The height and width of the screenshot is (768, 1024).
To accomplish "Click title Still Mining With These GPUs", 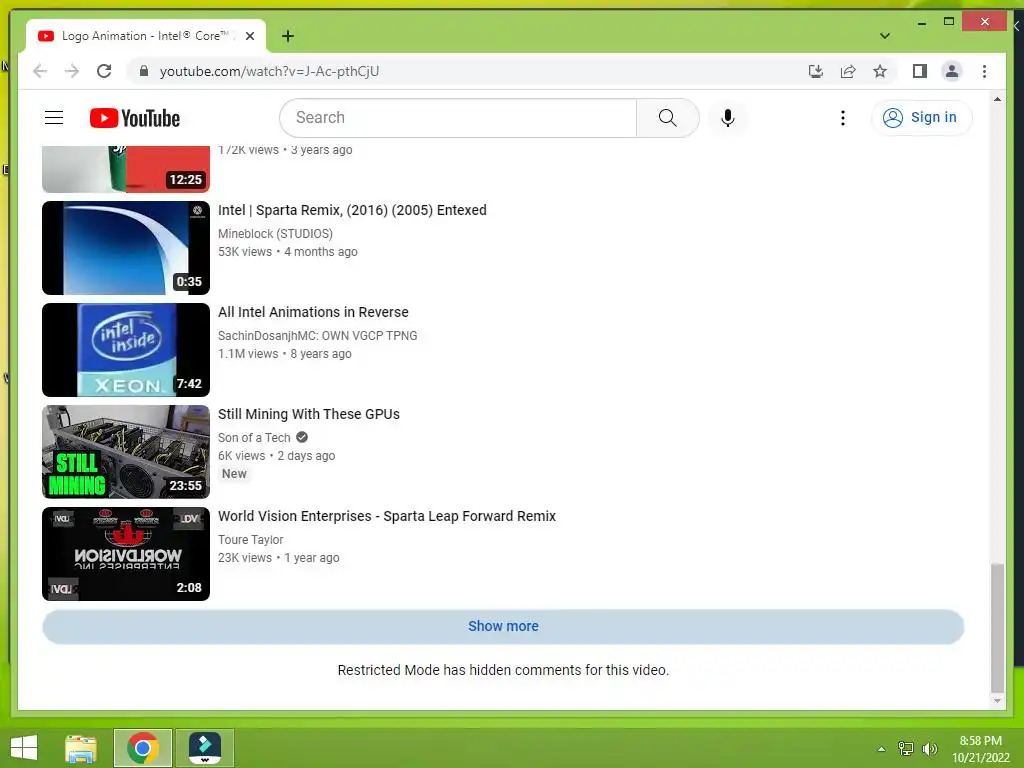I will 309,414.
